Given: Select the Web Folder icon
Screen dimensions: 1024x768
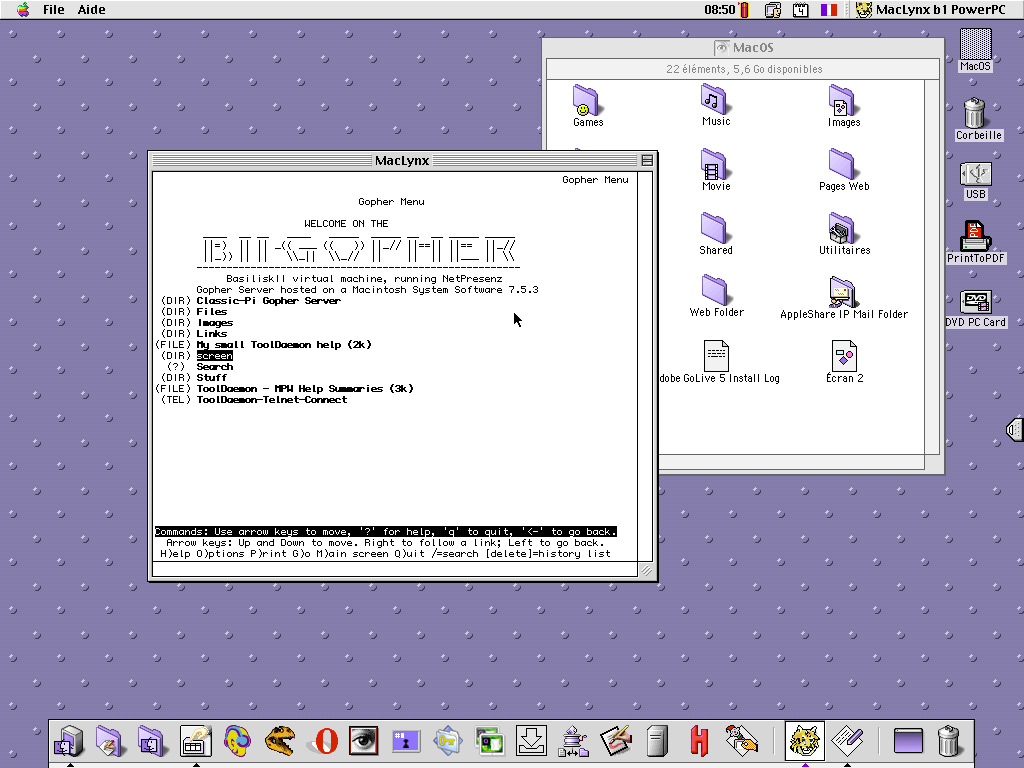Looking at the screenshot, I should 716,296.
